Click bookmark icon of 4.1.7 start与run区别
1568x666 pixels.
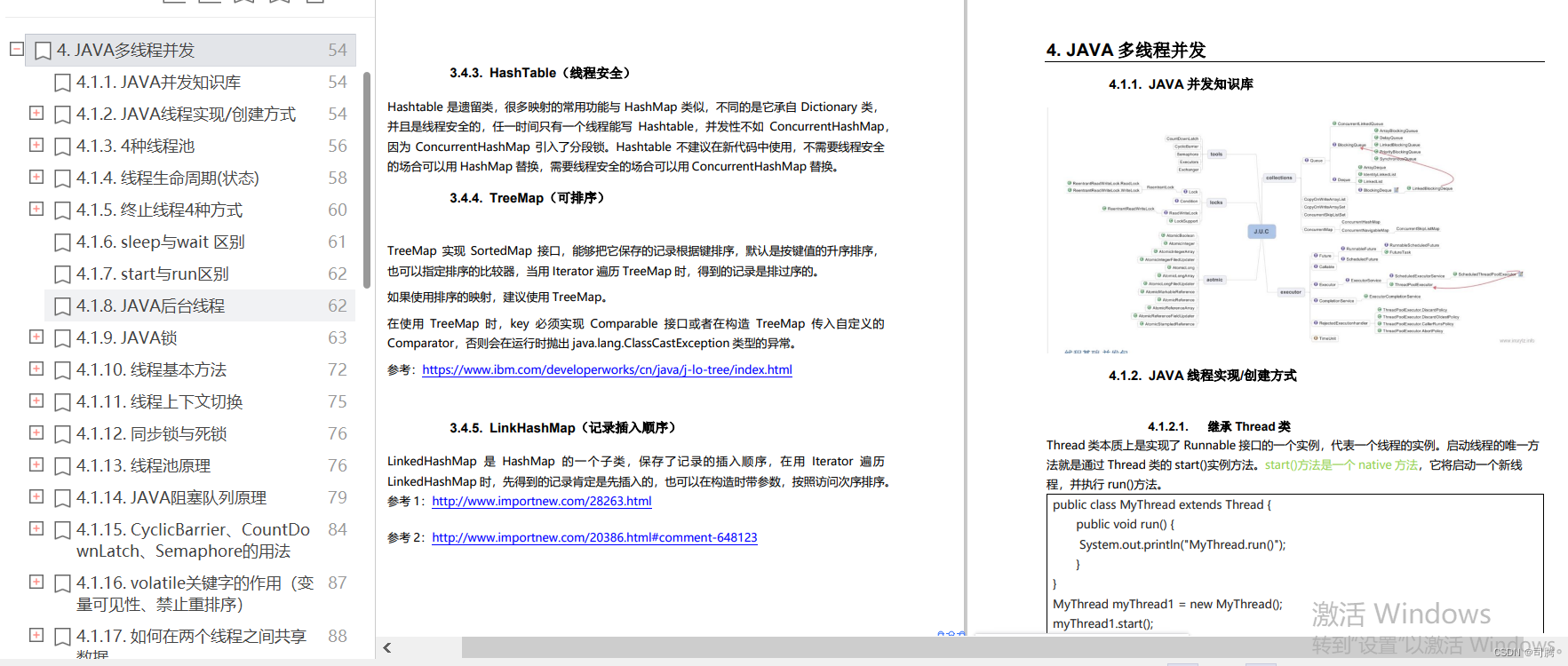[62, 274]
